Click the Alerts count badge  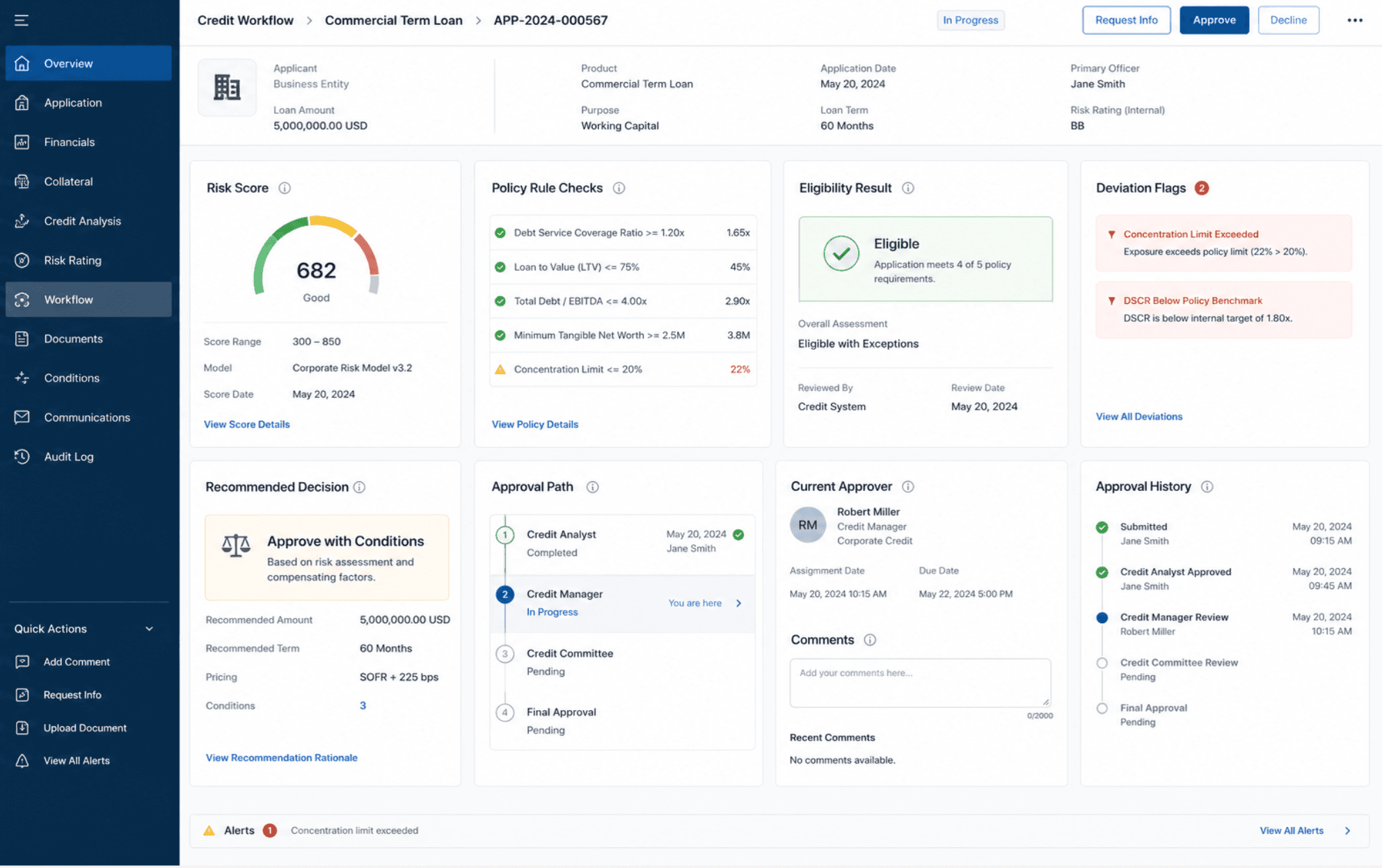[269, 830]
